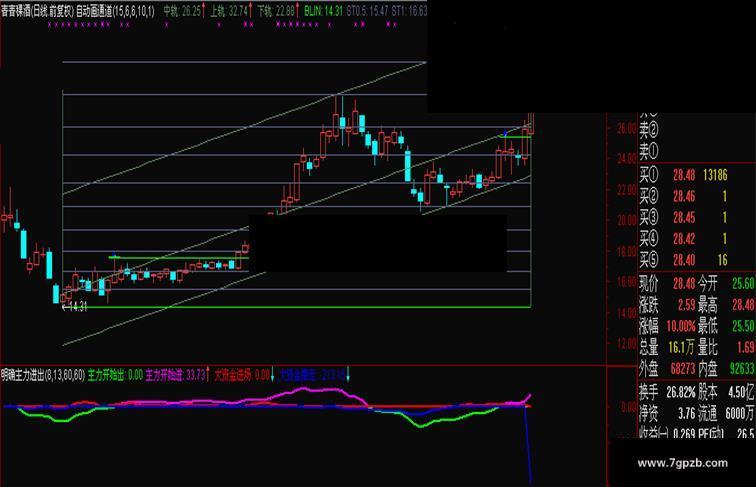The height and width of the screenshot is (487, 756).
Task: Click the 最高 value 28.48
Action: (x=743, y=305)
